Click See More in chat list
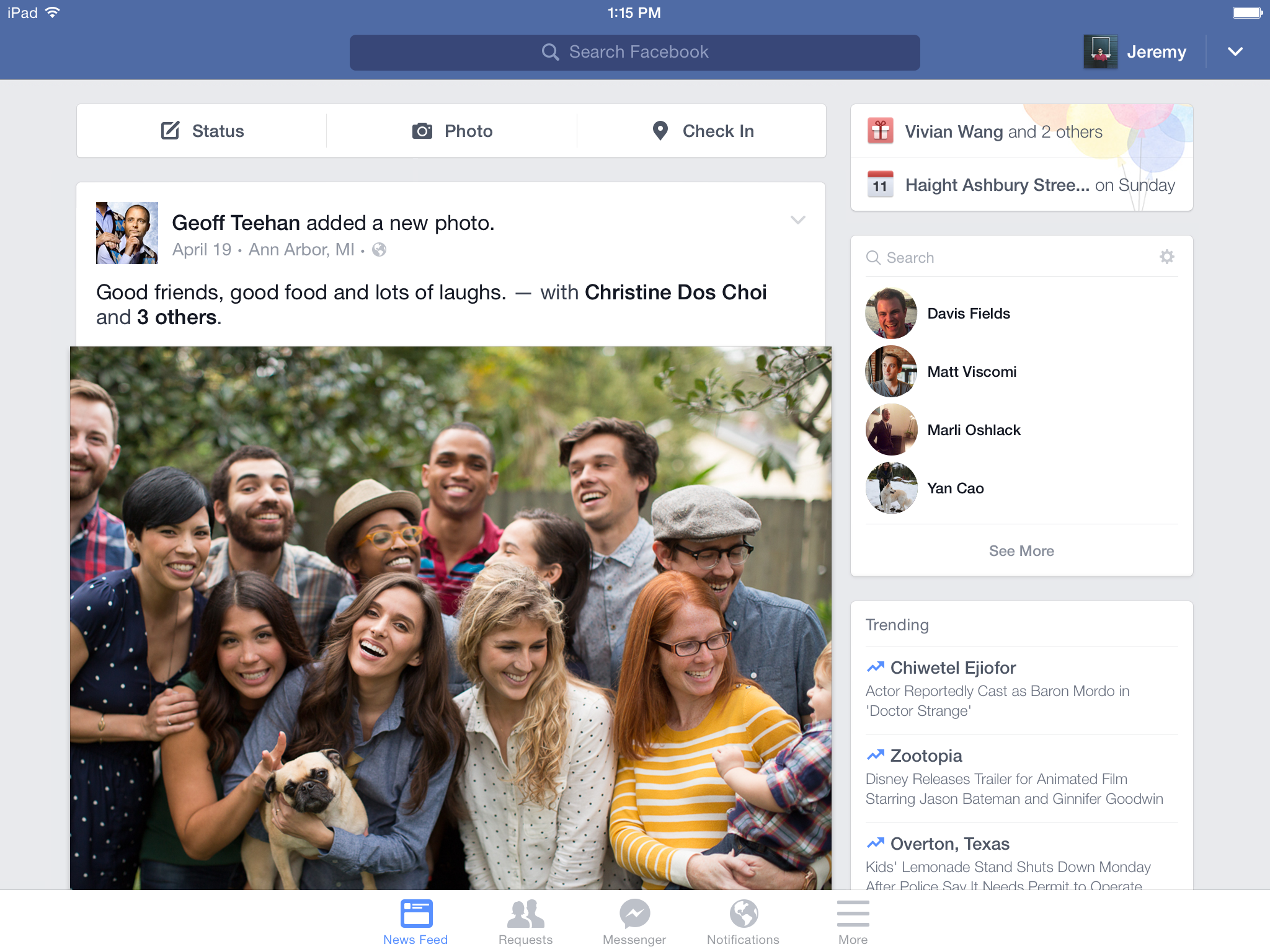Screen dimensions: 1270x952 click(x=1021, y=551)
